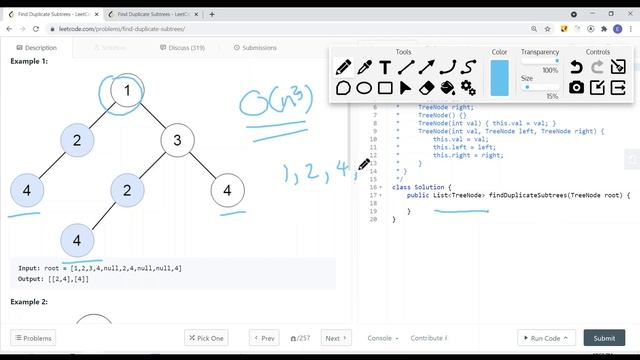Screen dimensions: 640x360
Task: Click the round media indicator in title bar
Action: pyautogui.click(x=573, y=14)
